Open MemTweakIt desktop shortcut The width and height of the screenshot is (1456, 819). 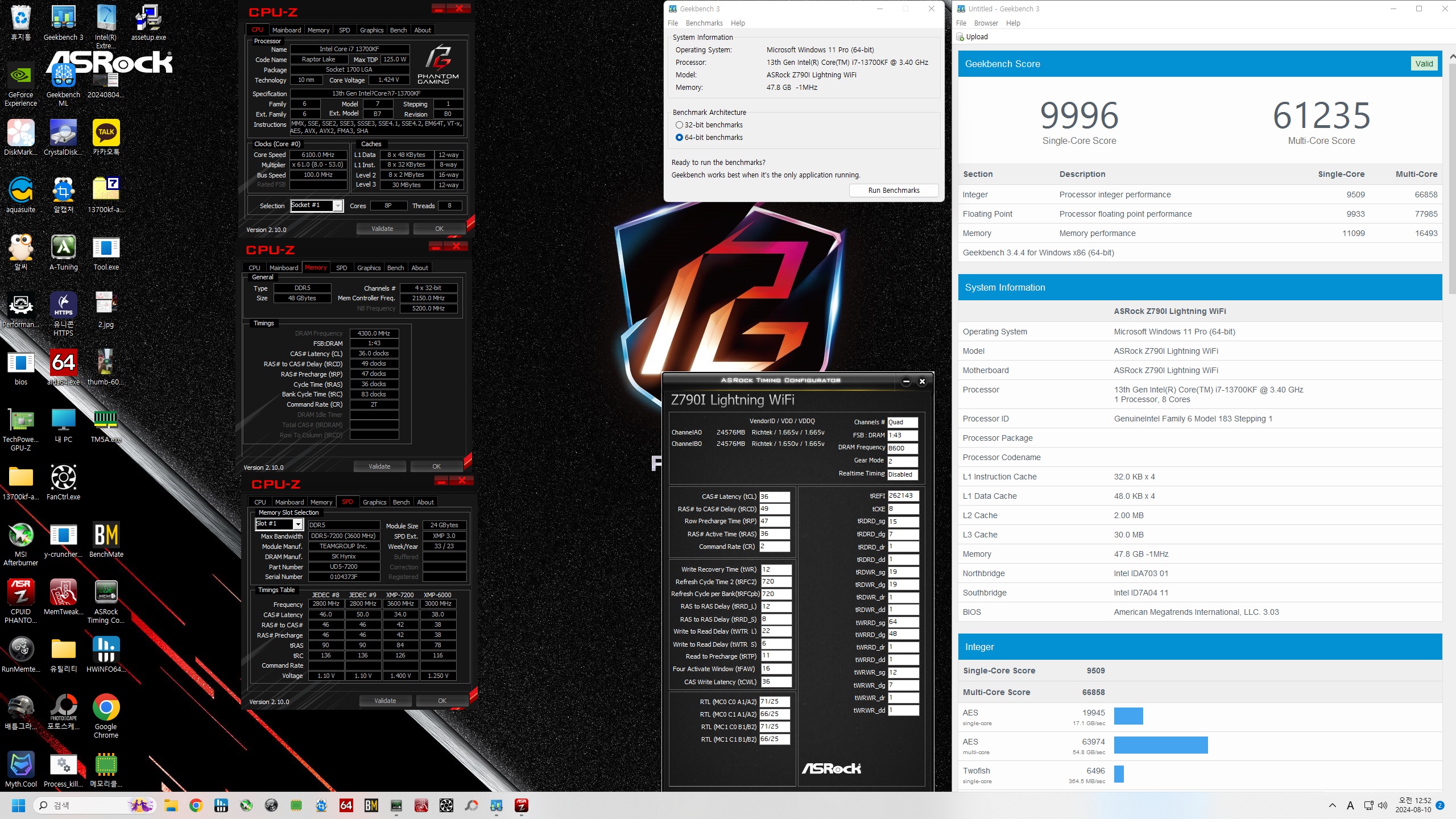[63, 598]
